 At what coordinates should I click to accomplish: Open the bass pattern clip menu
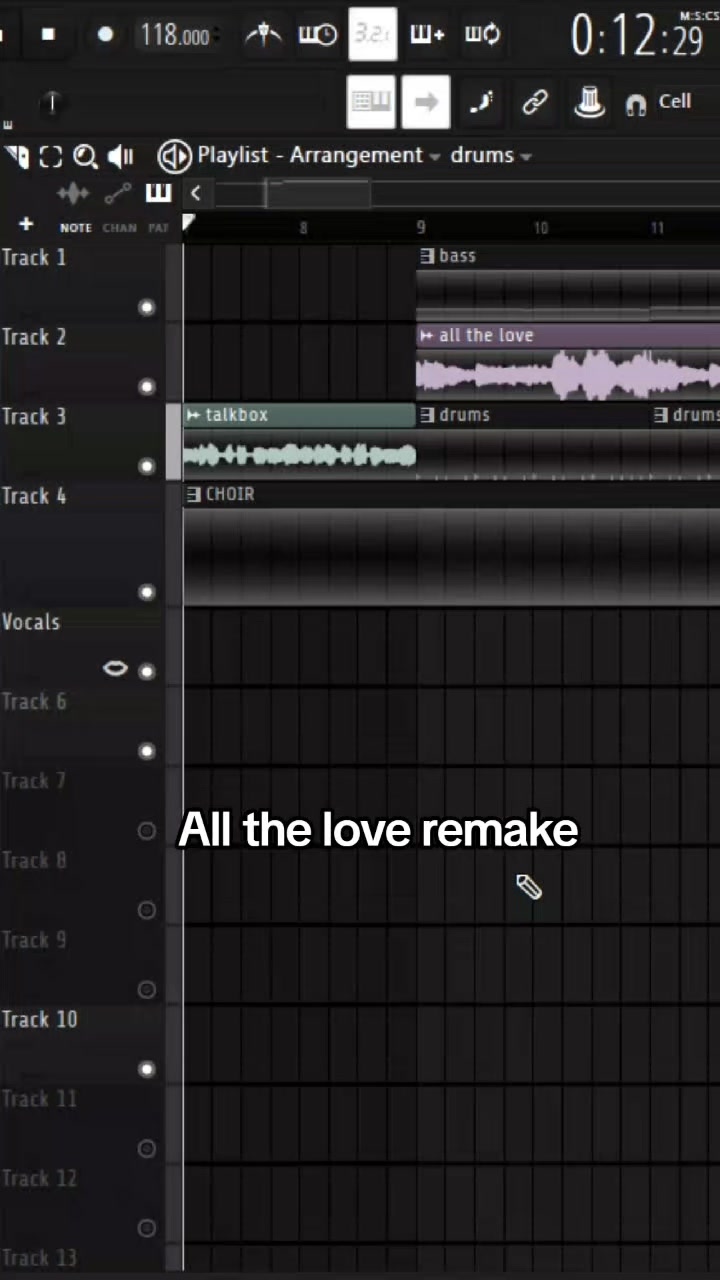click(427, 256)
